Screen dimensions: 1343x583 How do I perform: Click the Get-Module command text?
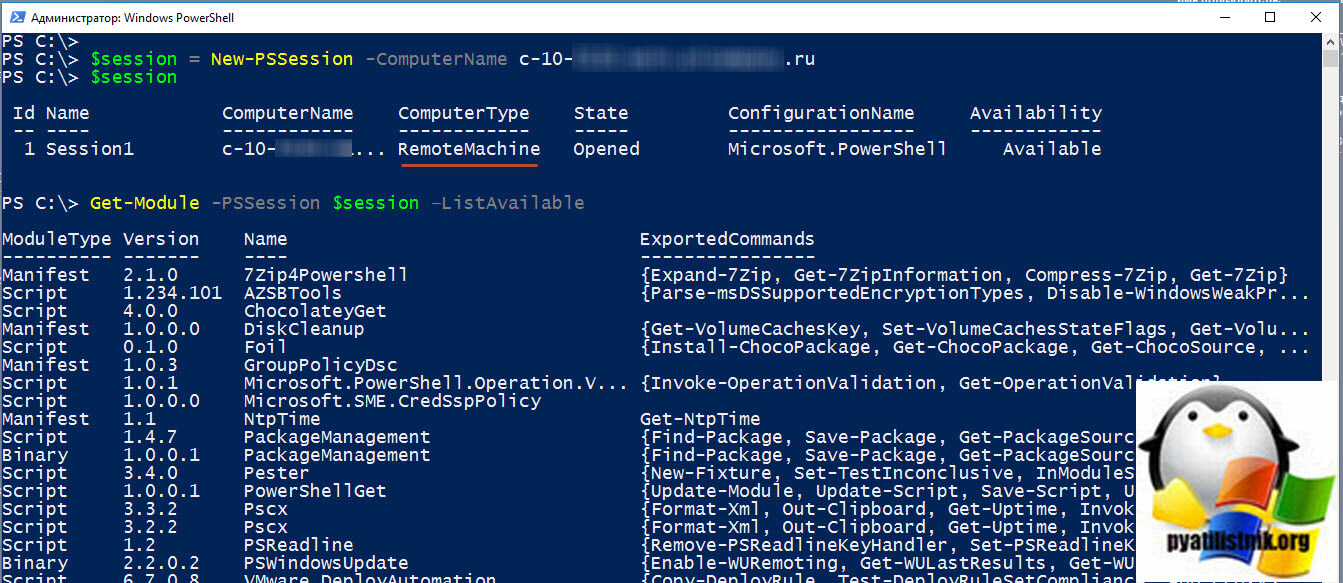pyautogui.click(x=145, y=203)
